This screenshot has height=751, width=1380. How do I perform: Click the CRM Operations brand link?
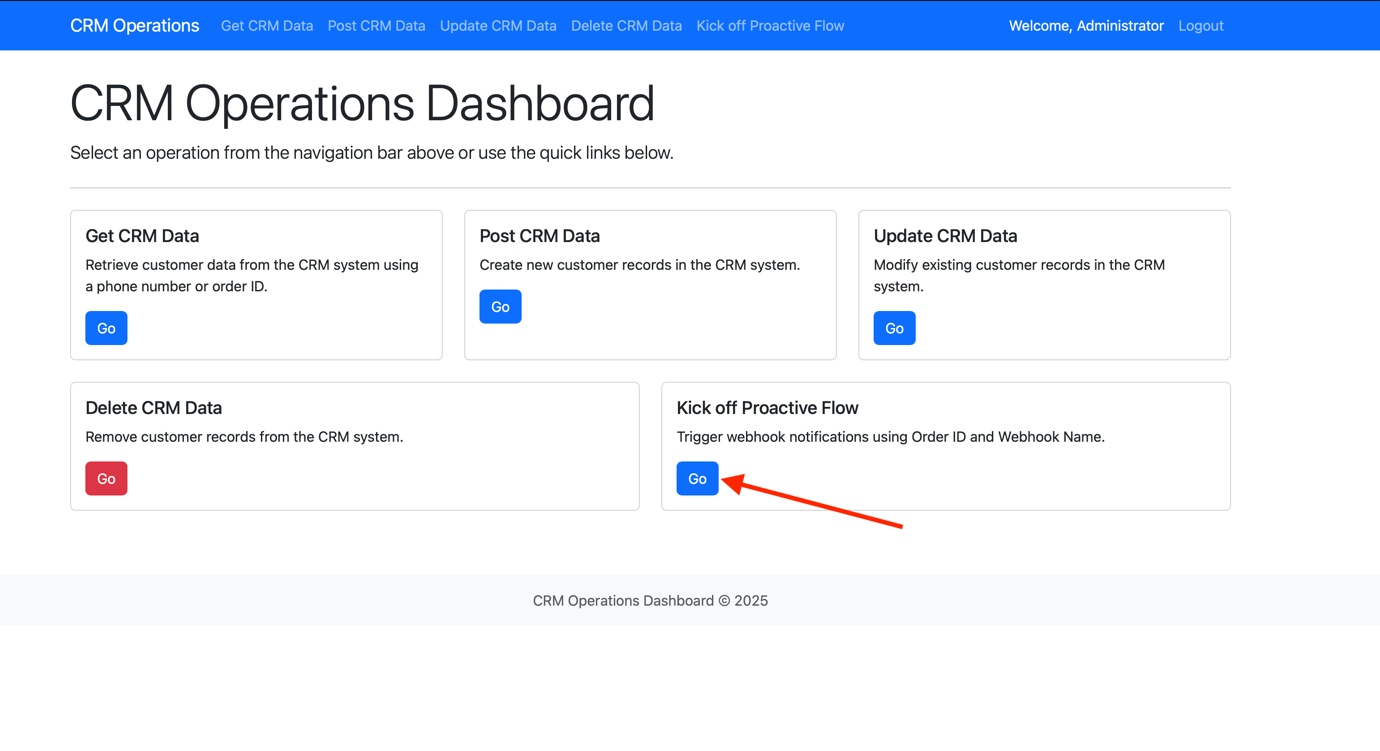pyautogui.click(x=134, y=26)
